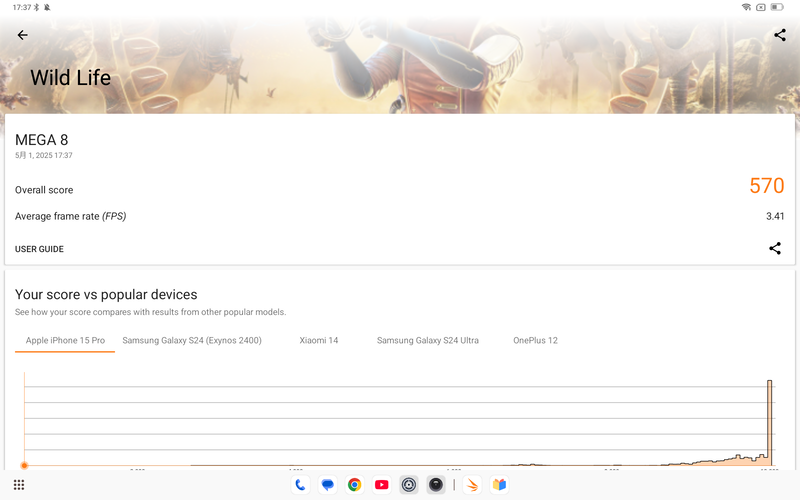Tap the MEGA 8 device name
Screen dimensions: 800x500
pyautogui.click(x=41, y=140)
